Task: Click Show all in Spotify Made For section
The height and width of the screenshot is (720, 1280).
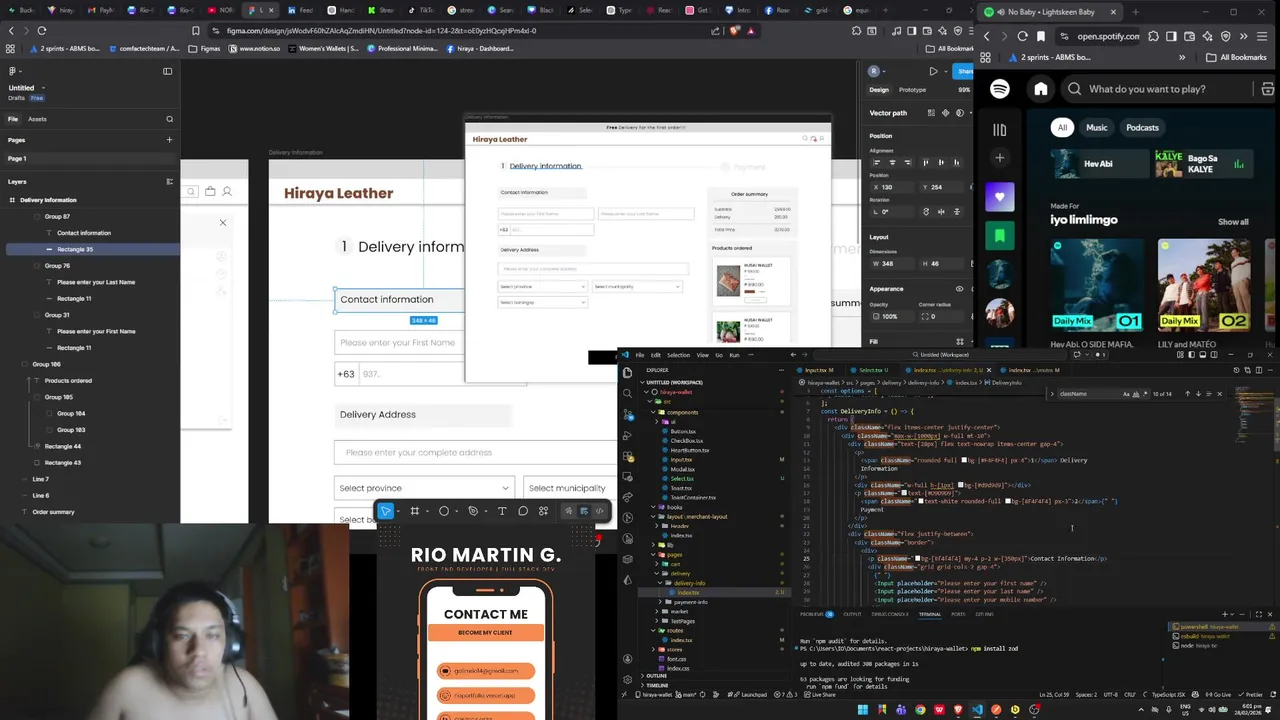Action: point(1233,222)
